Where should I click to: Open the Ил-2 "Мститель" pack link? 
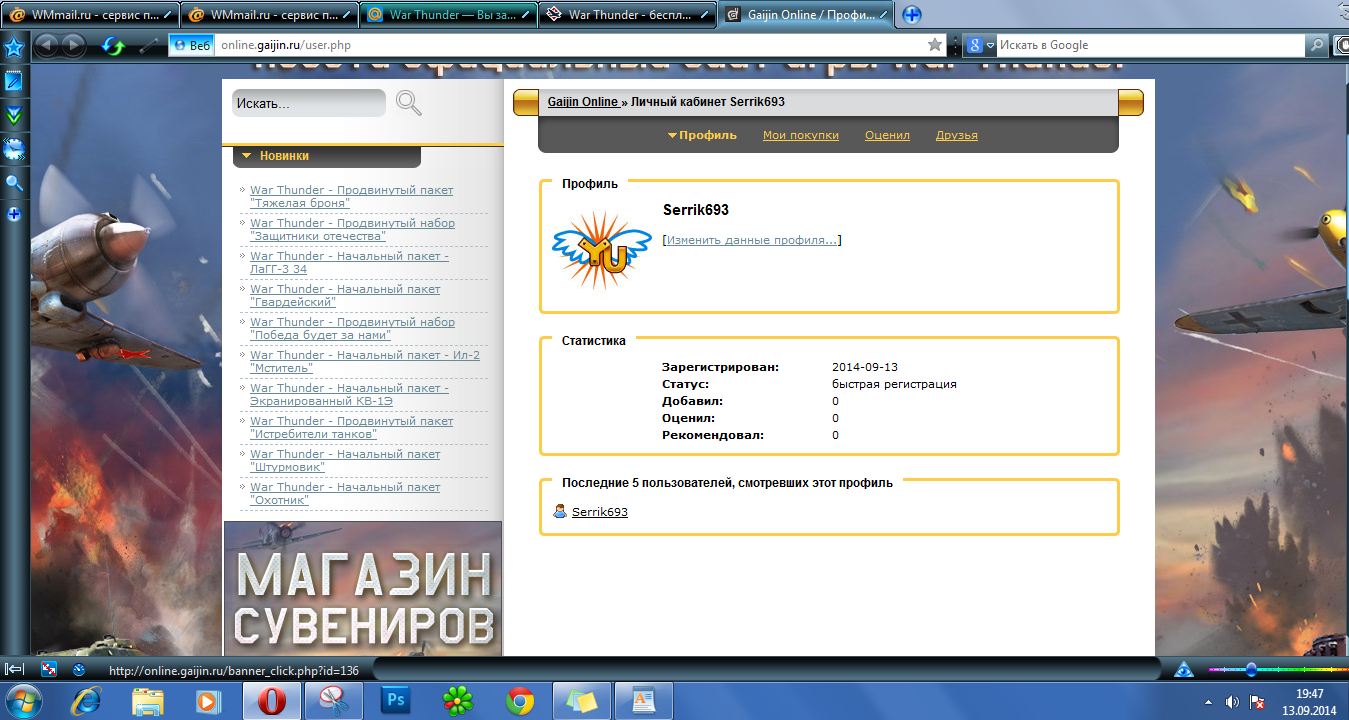coord(365,361)
